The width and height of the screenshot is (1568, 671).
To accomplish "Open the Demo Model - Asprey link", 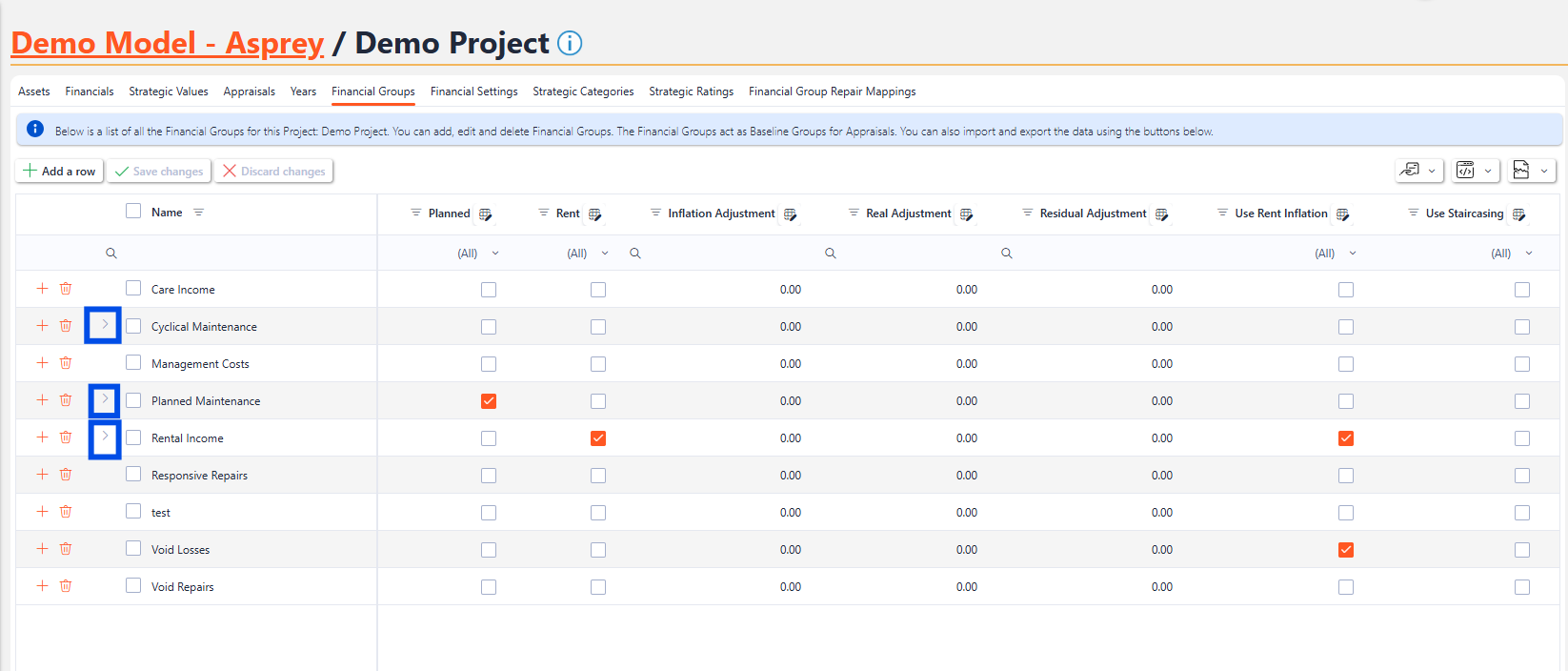I will point(168,44).
